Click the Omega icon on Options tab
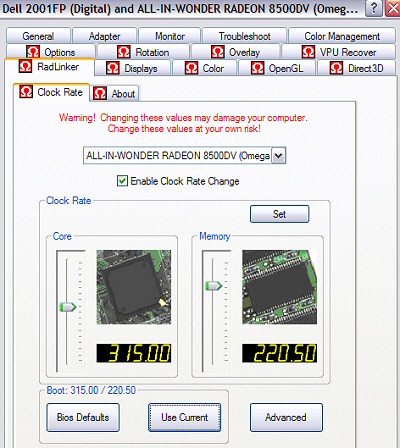 coord(33,52)
